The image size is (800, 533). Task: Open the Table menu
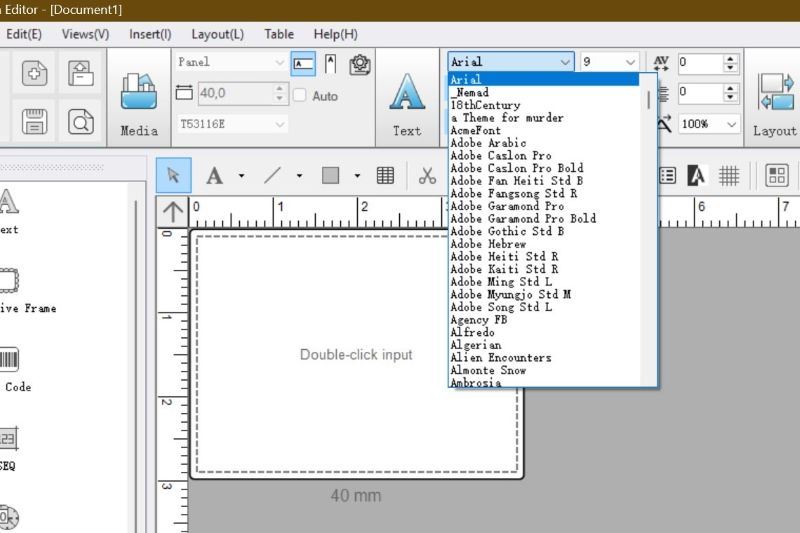click(x=279, y=34)
